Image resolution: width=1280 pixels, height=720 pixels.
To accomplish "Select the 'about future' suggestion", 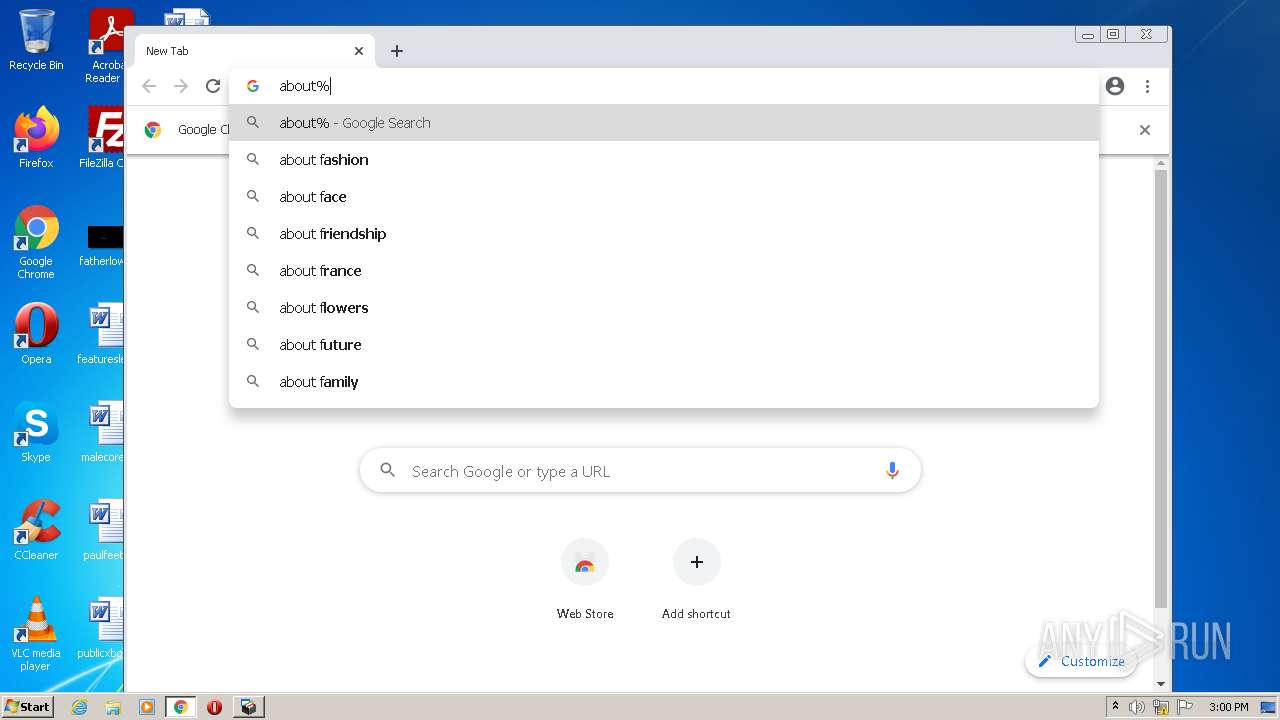I will tap(664, 345).
